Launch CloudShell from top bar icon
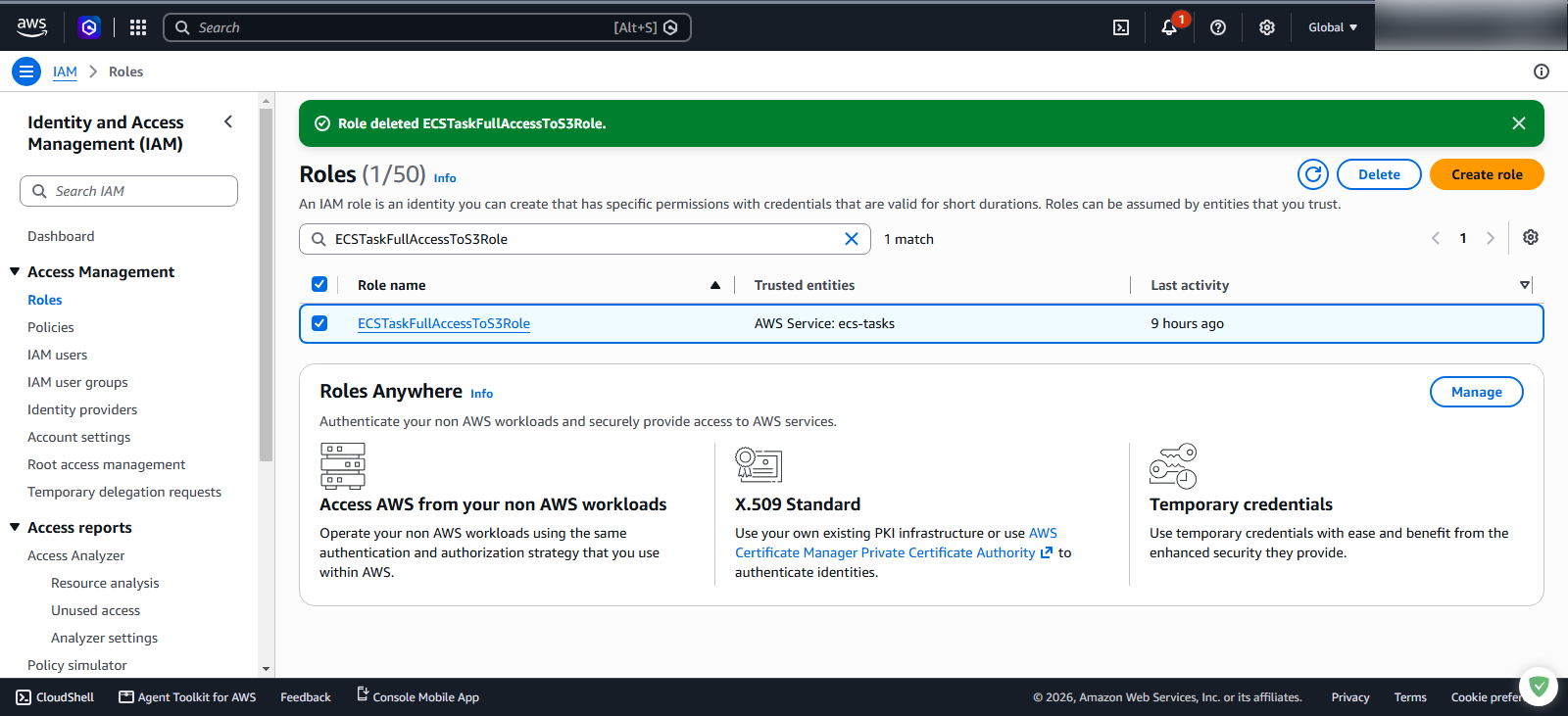The height and width of the screenshot is (716, 1568). click(x=1121, y=27)
